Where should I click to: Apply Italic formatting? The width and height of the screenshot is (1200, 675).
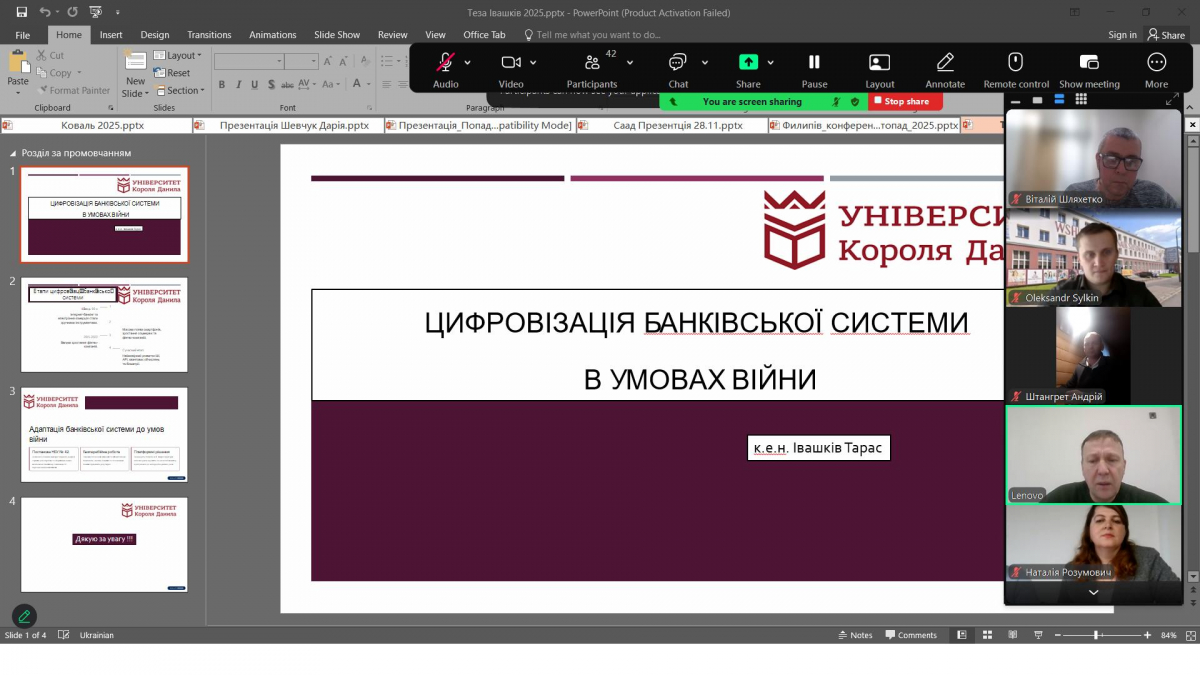coord(239,83)
